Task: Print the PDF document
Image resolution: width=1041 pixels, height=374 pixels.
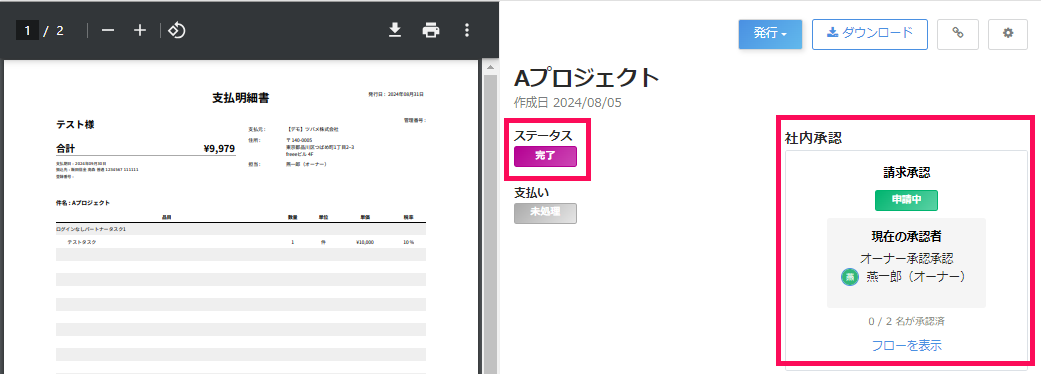Action: (432, 31)
